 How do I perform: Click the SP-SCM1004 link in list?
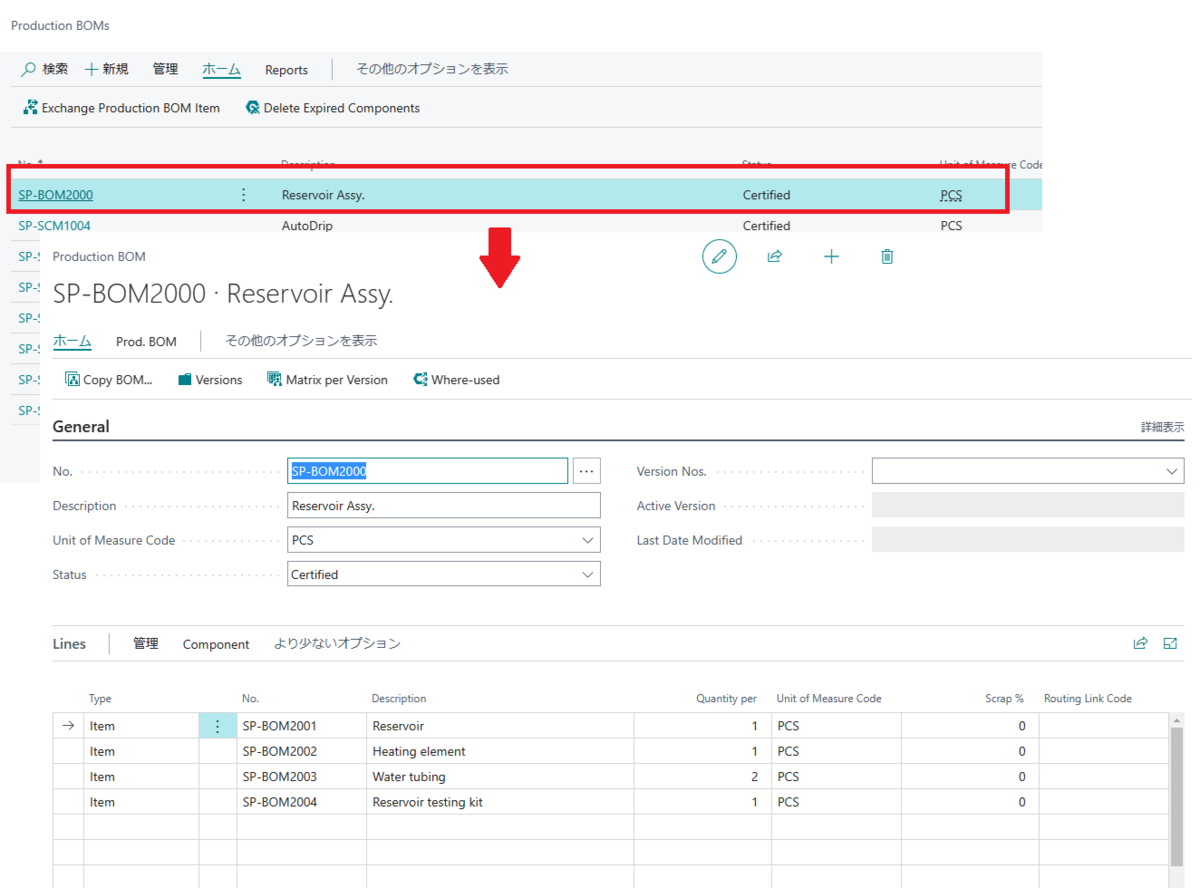(54, 226)
